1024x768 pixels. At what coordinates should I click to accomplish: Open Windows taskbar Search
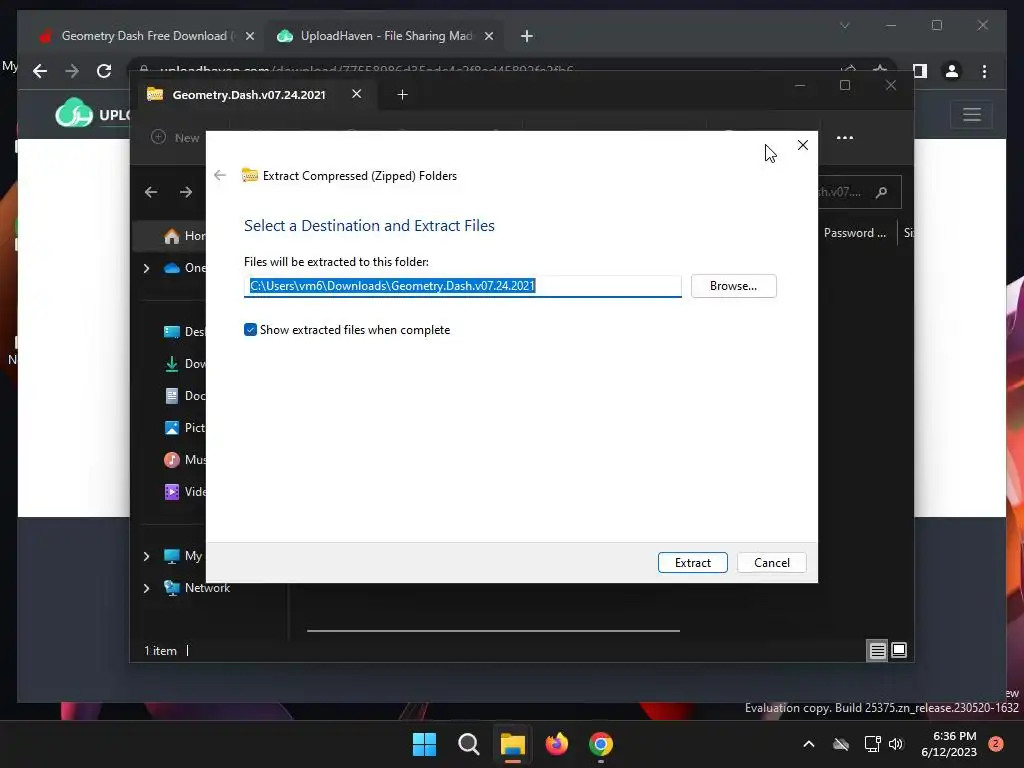[x=468, y=744]
